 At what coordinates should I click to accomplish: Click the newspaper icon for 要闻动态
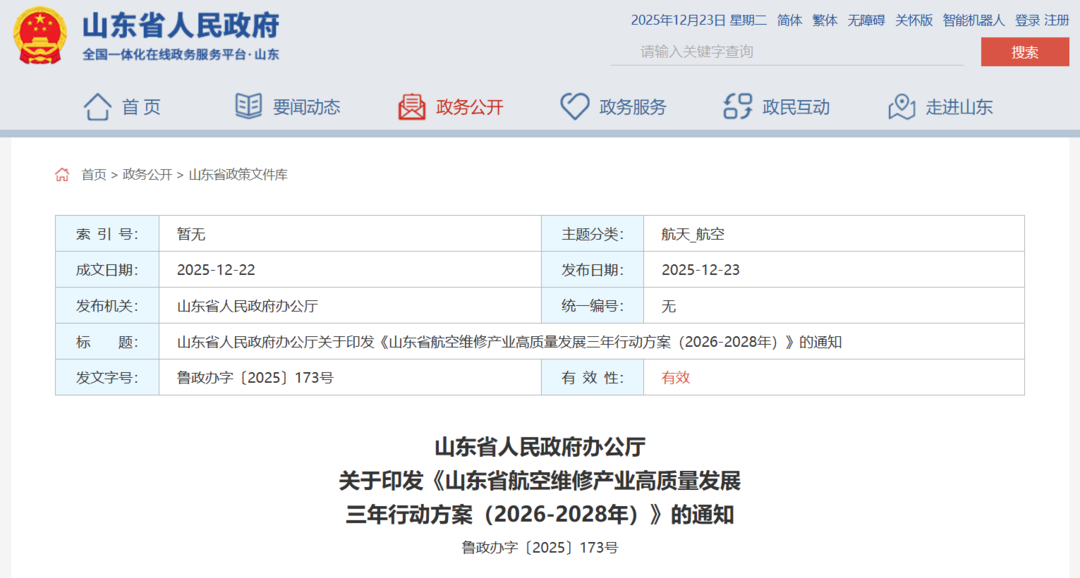(248, 106)
